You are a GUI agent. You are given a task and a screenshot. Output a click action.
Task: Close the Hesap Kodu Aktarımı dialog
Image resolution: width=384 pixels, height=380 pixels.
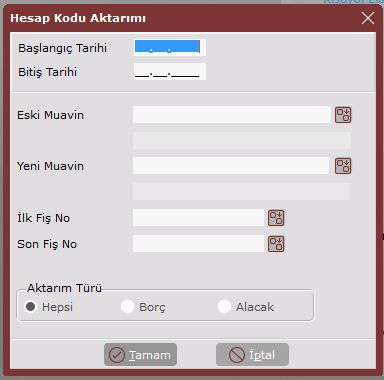(368, 18)
